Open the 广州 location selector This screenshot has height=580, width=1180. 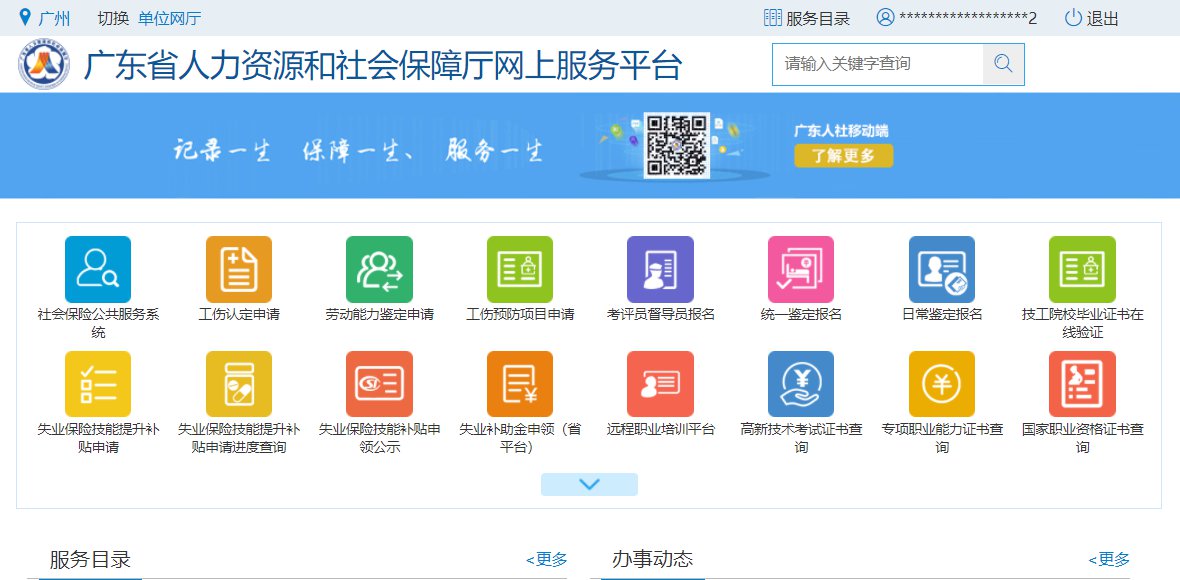(x=46, y=18)
